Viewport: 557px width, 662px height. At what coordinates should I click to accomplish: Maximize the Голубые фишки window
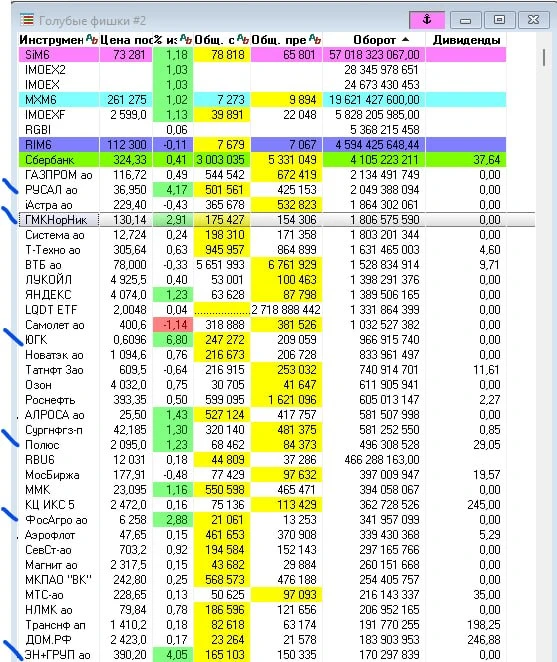coord(499,20)
